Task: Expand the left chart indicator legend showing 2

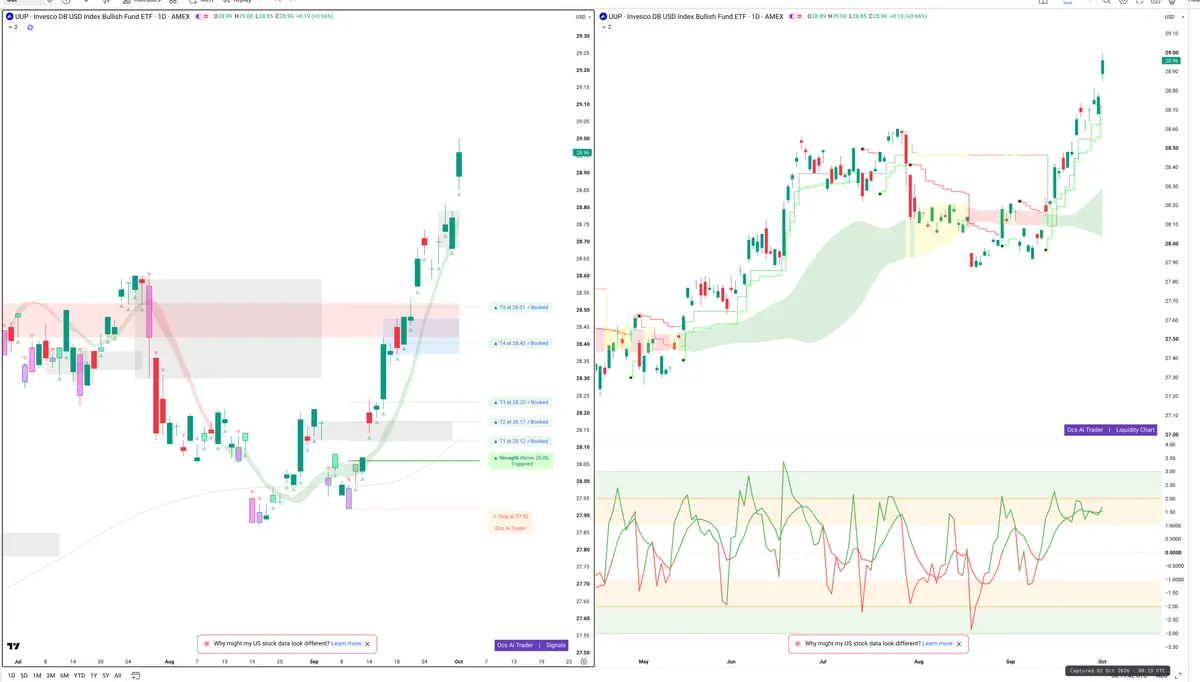Action: 13,27
